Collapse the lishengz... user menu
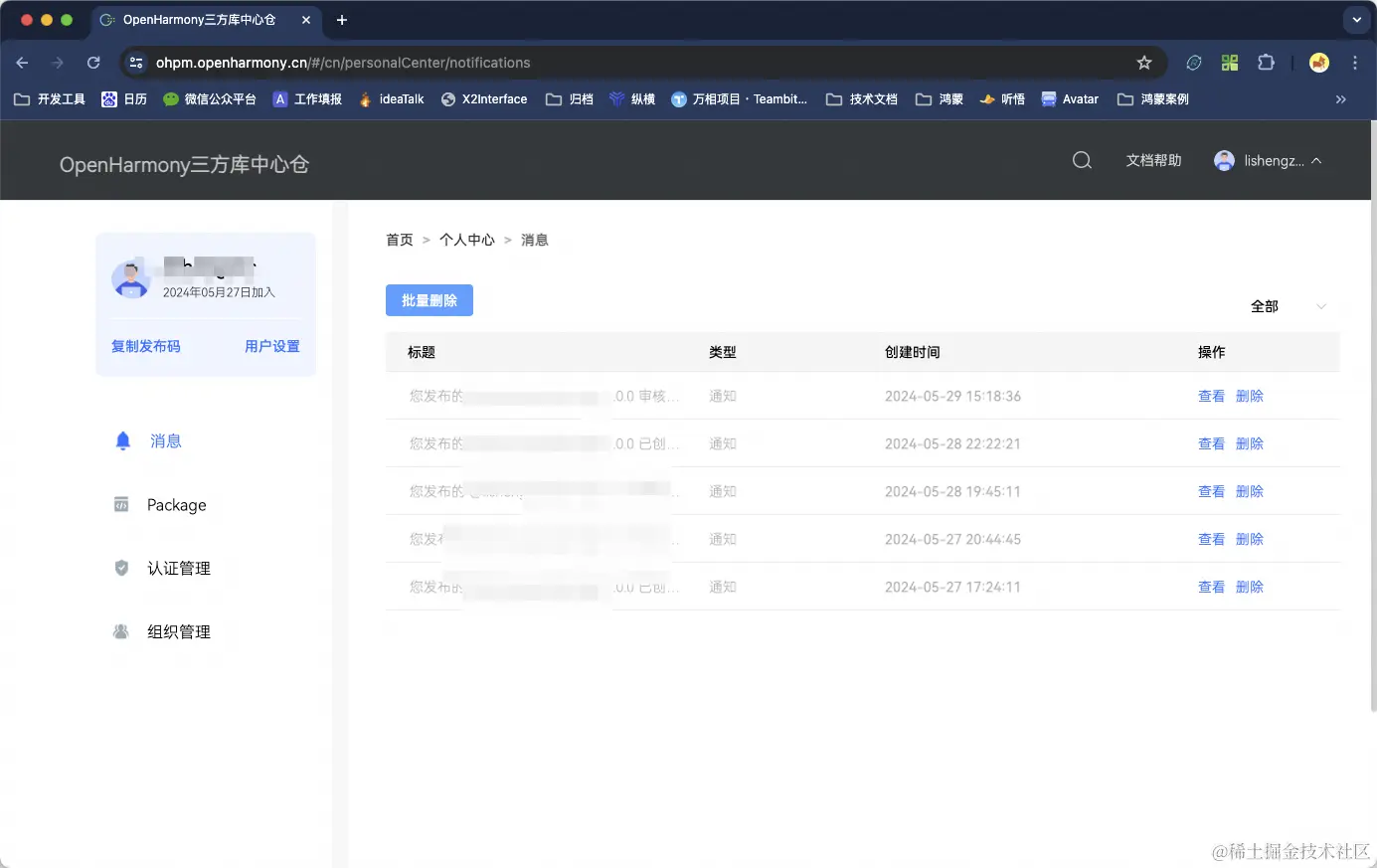Image resolution: width=1377 pixels, height=868 pixels. coord(1316,160)
